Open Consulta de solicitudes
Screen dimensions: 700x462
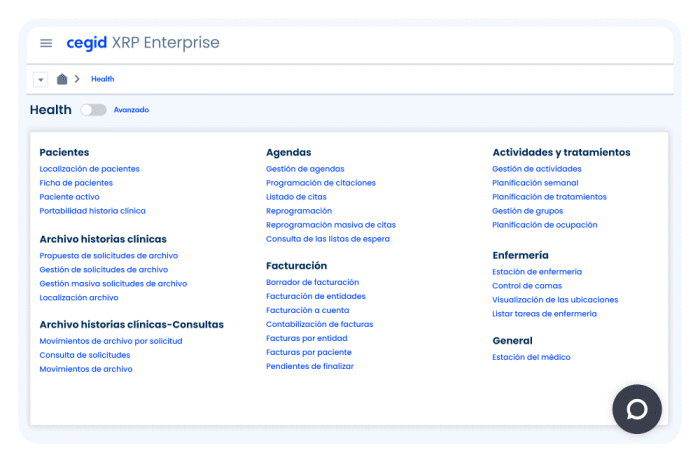pyautogui.click(x=85, y=355)
